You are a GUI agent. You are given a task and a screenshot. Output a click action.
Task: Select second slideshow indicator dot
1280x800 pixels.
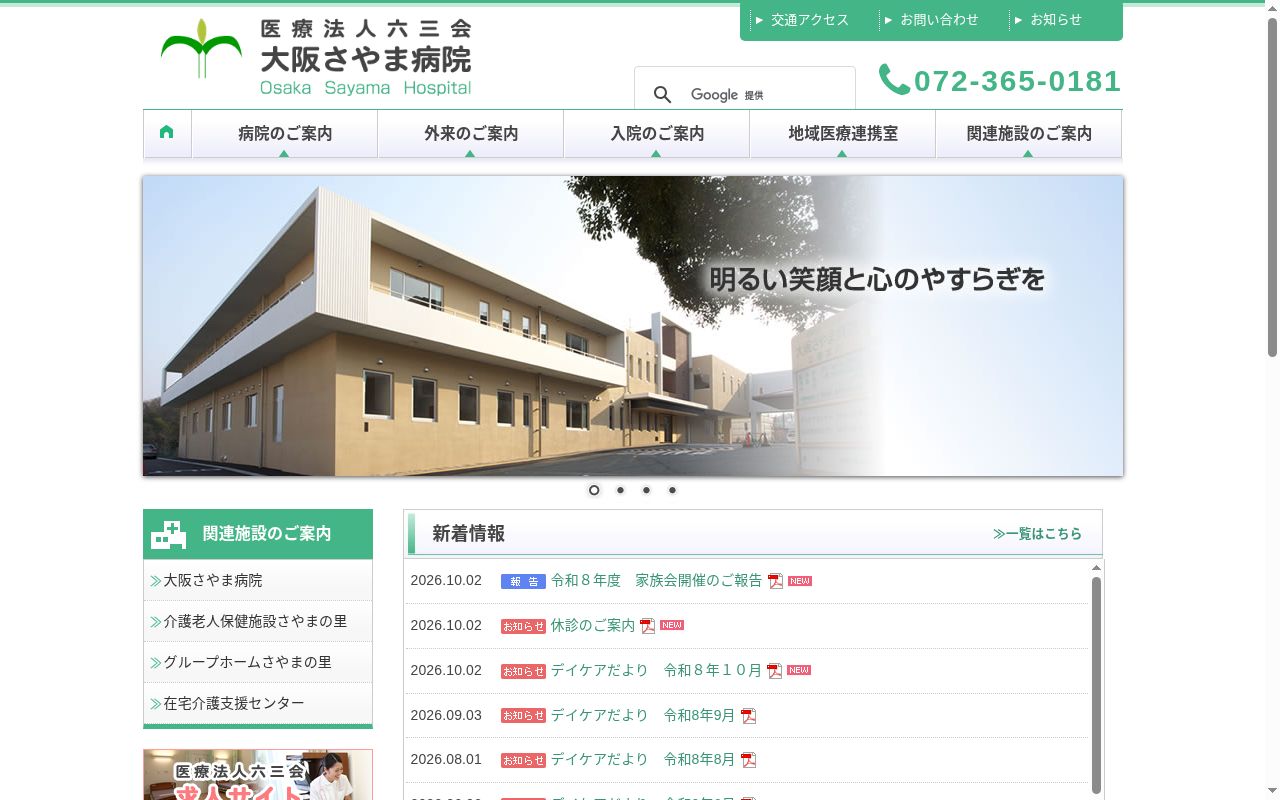click(x=620, y=490)
